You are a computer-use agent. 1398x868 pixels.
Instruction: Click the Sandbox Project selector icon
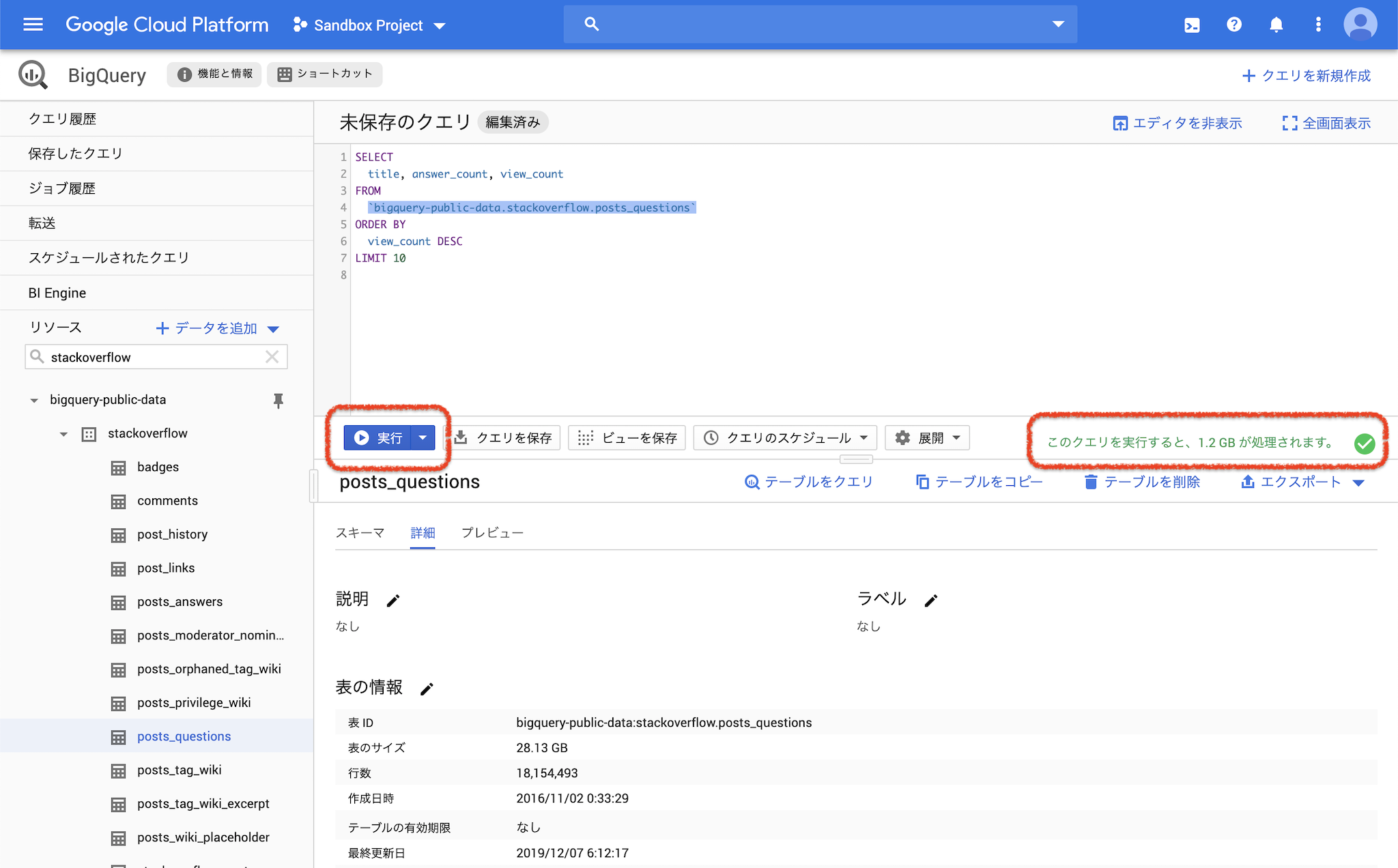300,25
